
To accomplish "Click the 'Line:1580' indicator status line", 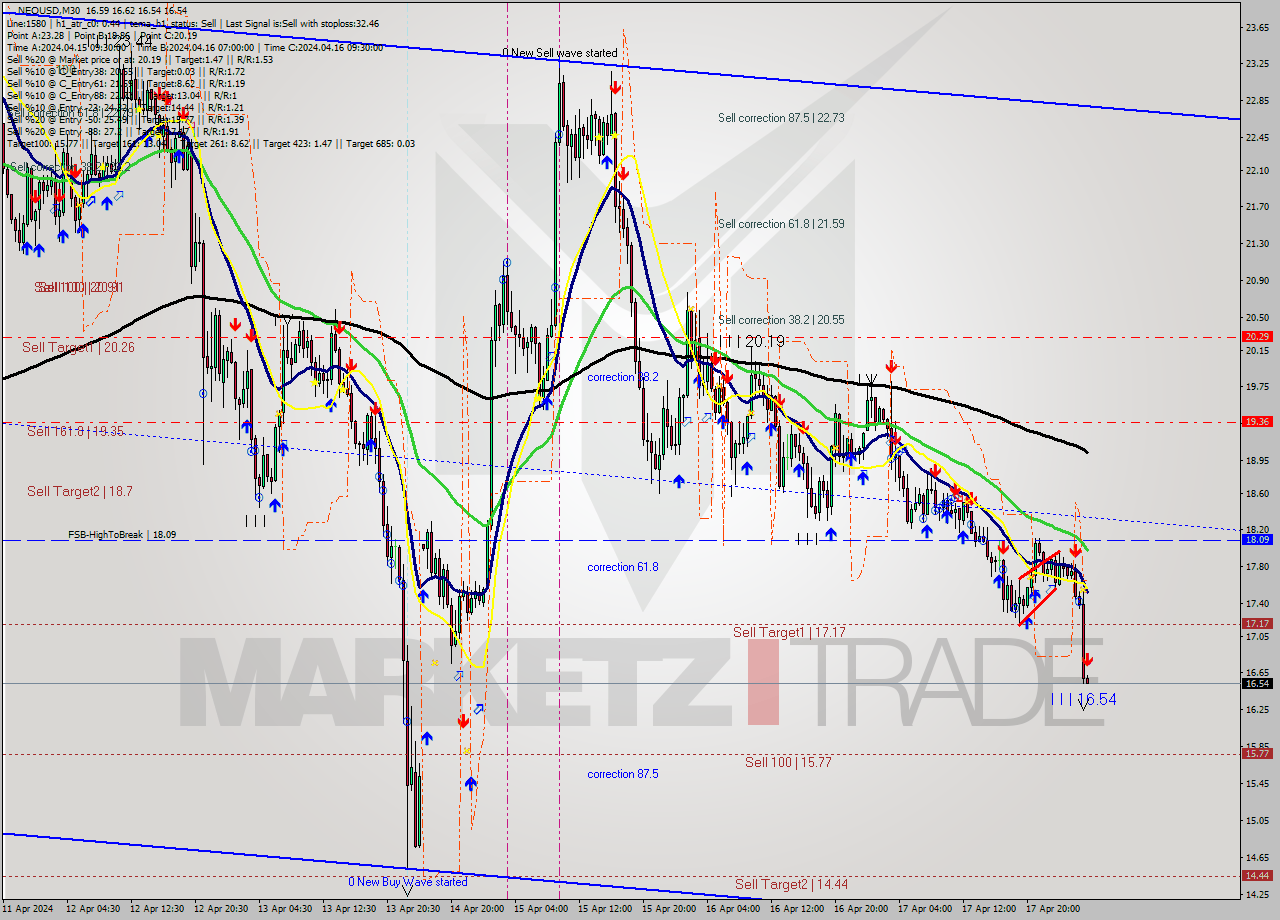I will [x=195, y=23].
